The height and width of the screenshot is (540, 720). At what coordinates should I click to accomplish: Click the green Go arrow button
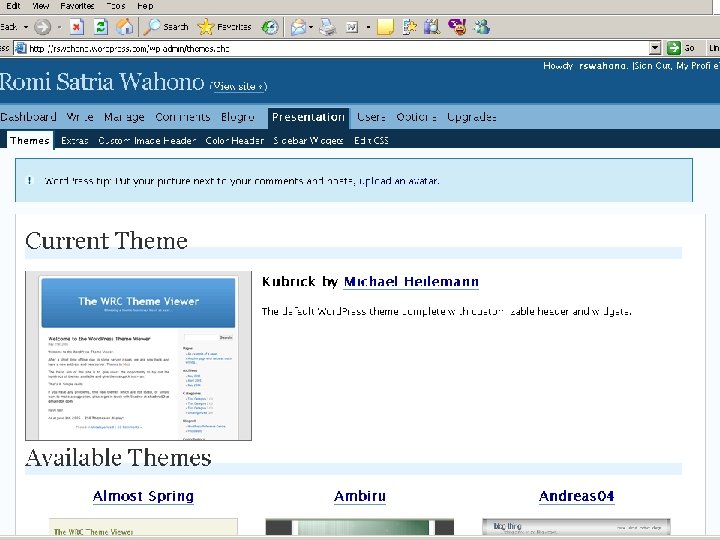[674, 48]
